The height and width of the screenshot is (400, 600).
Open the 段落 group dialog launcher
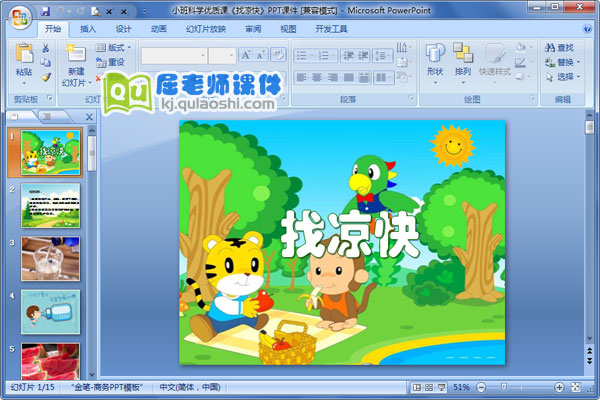pos(411,98)
